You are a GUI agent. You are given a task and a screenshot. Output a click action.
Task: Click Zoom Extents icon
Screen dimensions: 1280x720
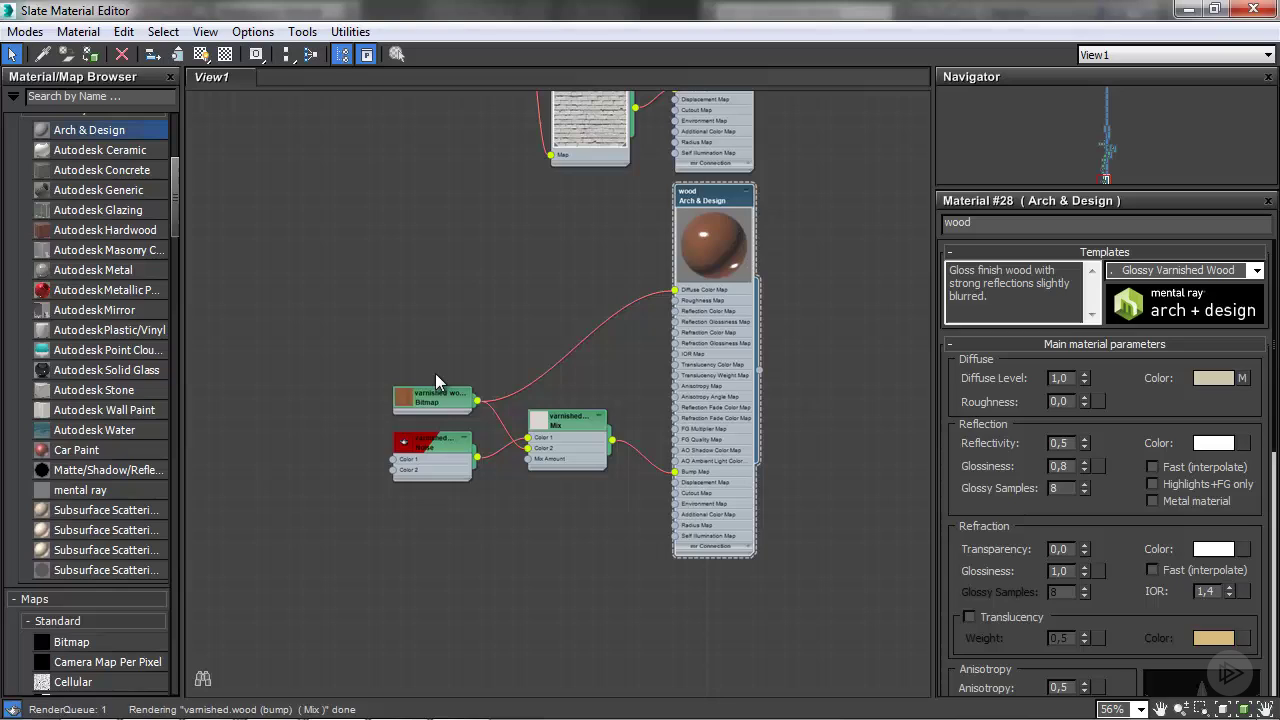pyautogui.click(x=1222, y=709)
